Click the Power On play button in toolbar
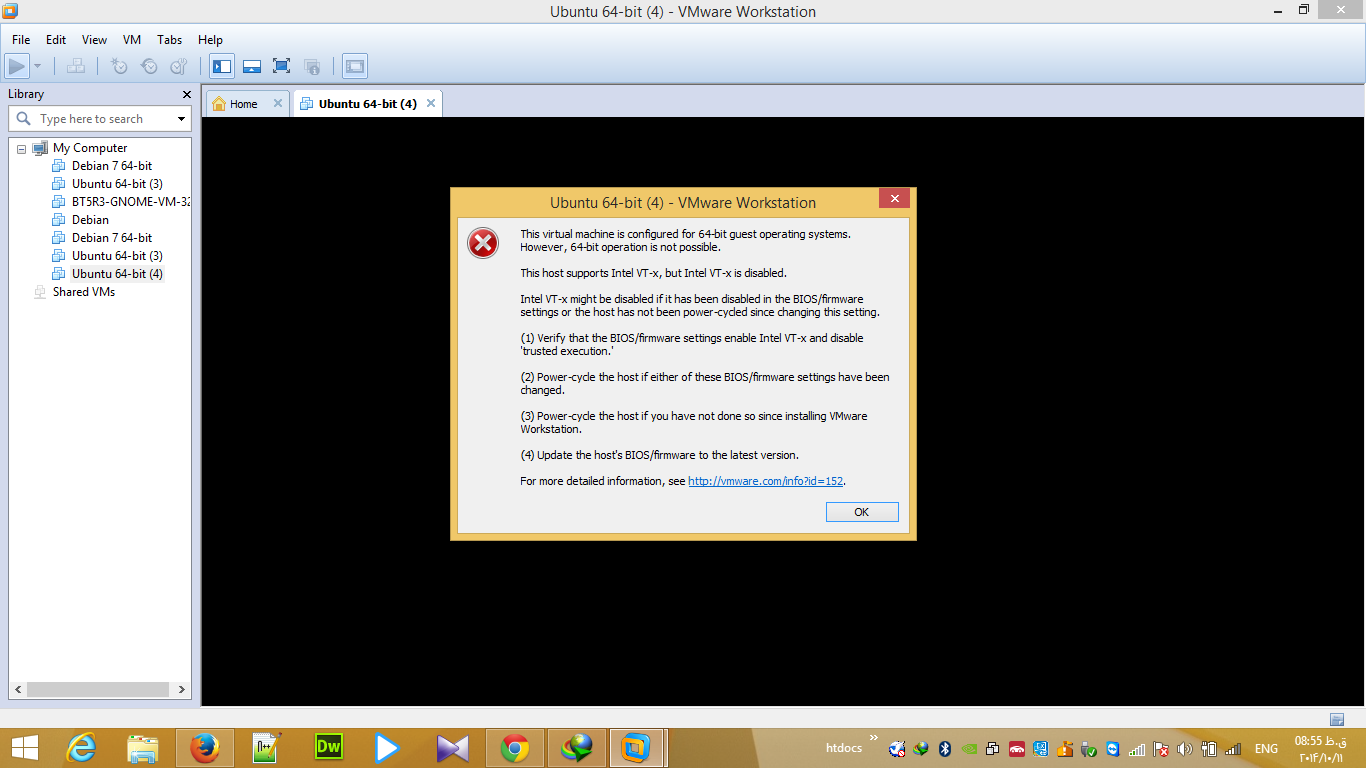 click(16, 67)
